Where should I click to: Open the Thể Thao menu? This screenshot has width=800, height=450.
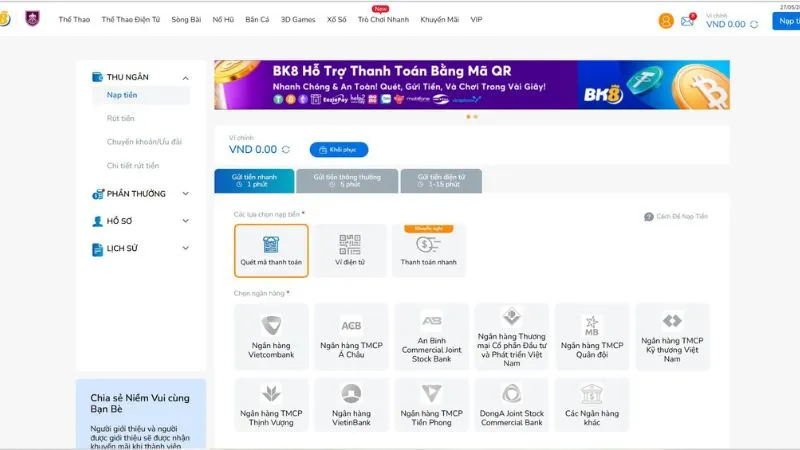[74, 19]
